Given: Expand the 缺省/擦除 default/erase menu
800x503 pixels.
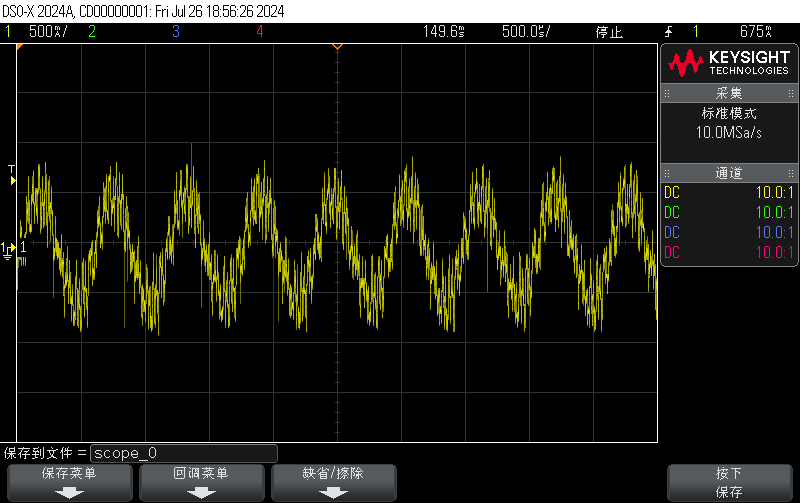Looking at the screenshot, I should [x=334, y=483].
